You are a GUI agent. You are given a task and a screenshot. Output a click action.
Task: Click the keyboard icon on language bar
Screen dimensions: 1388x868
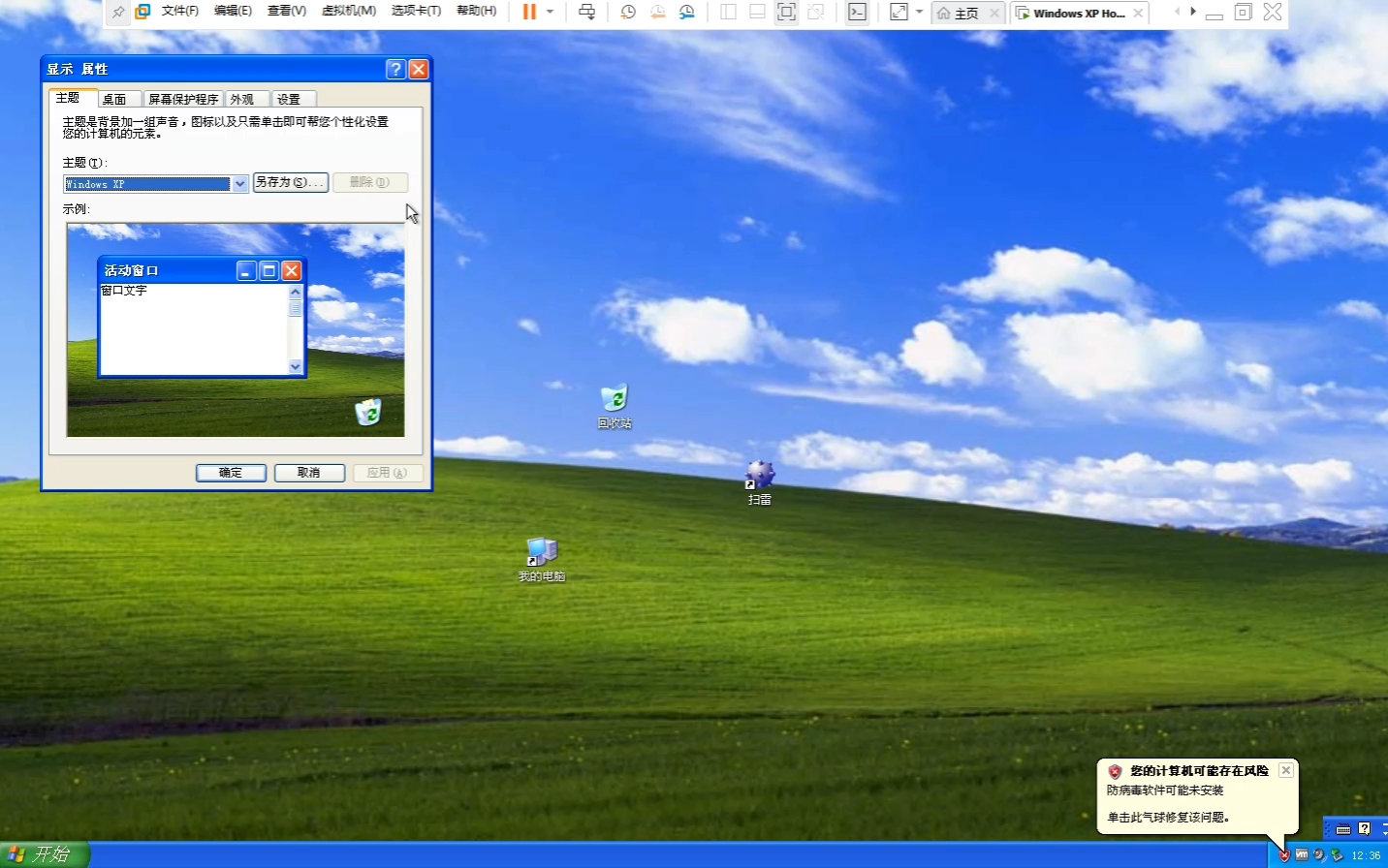pyautogui.click(x=1343, y=829)
